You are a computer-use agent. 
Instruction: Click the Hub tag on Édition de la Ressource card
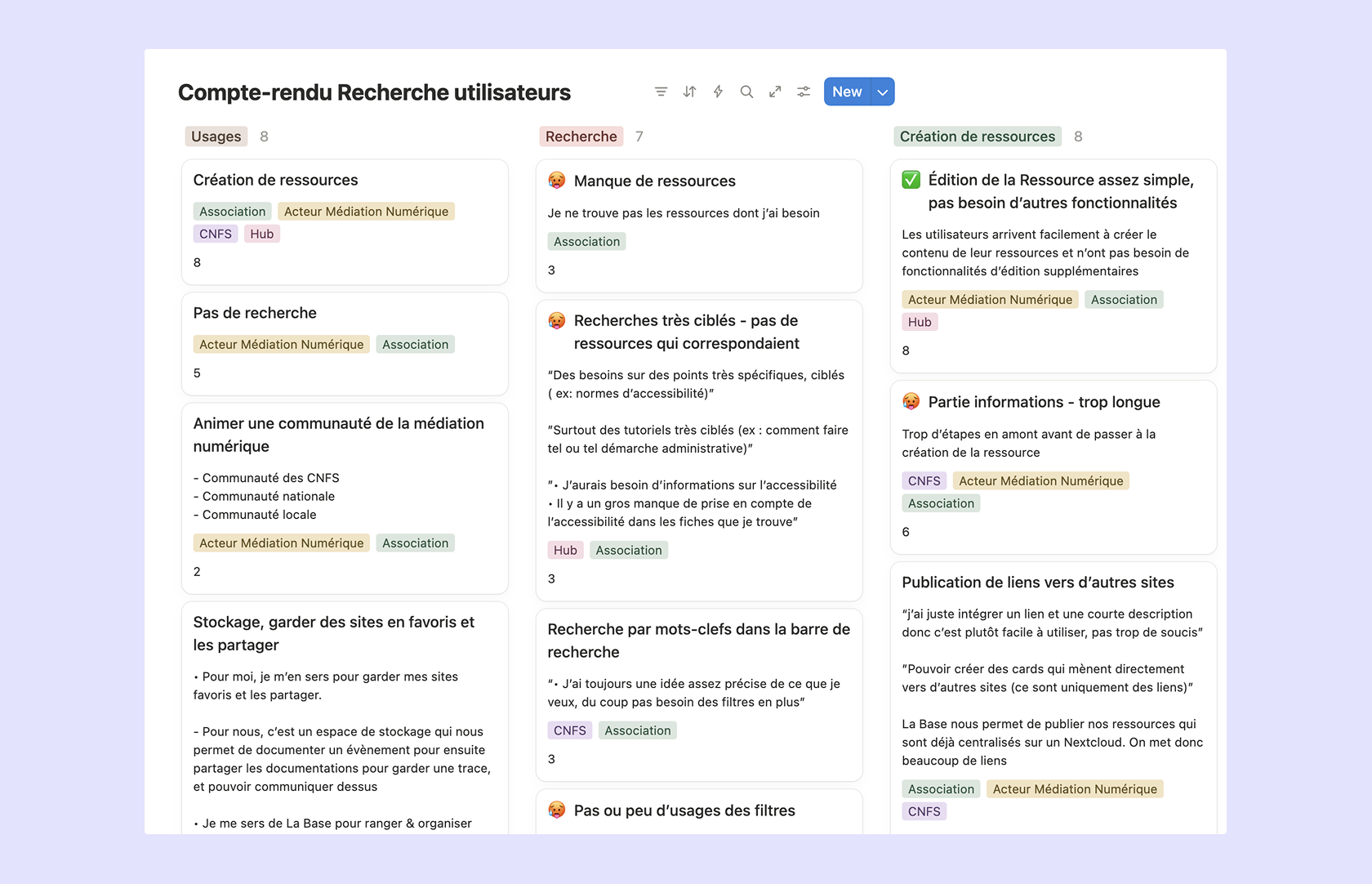coord(920,322)
